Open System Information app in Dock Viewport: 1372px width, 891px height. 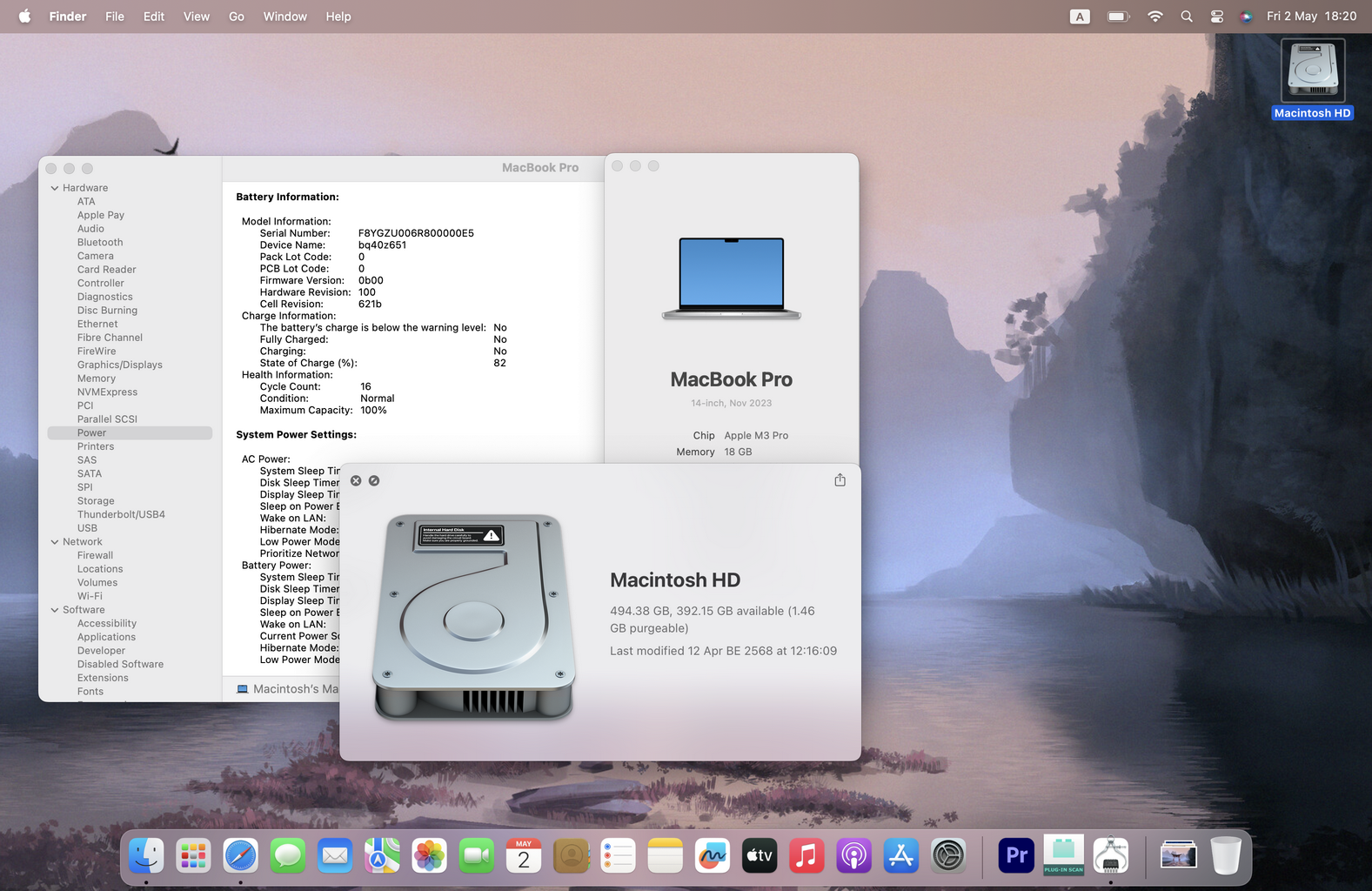click(1111, 856)
